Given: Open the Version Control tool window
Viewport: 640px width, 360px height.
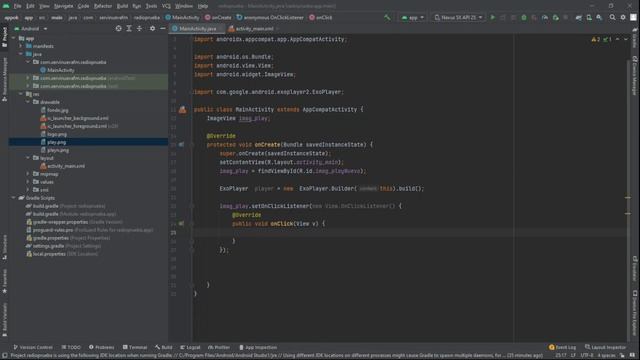Looking at the screenshot, I should [33, 347].
